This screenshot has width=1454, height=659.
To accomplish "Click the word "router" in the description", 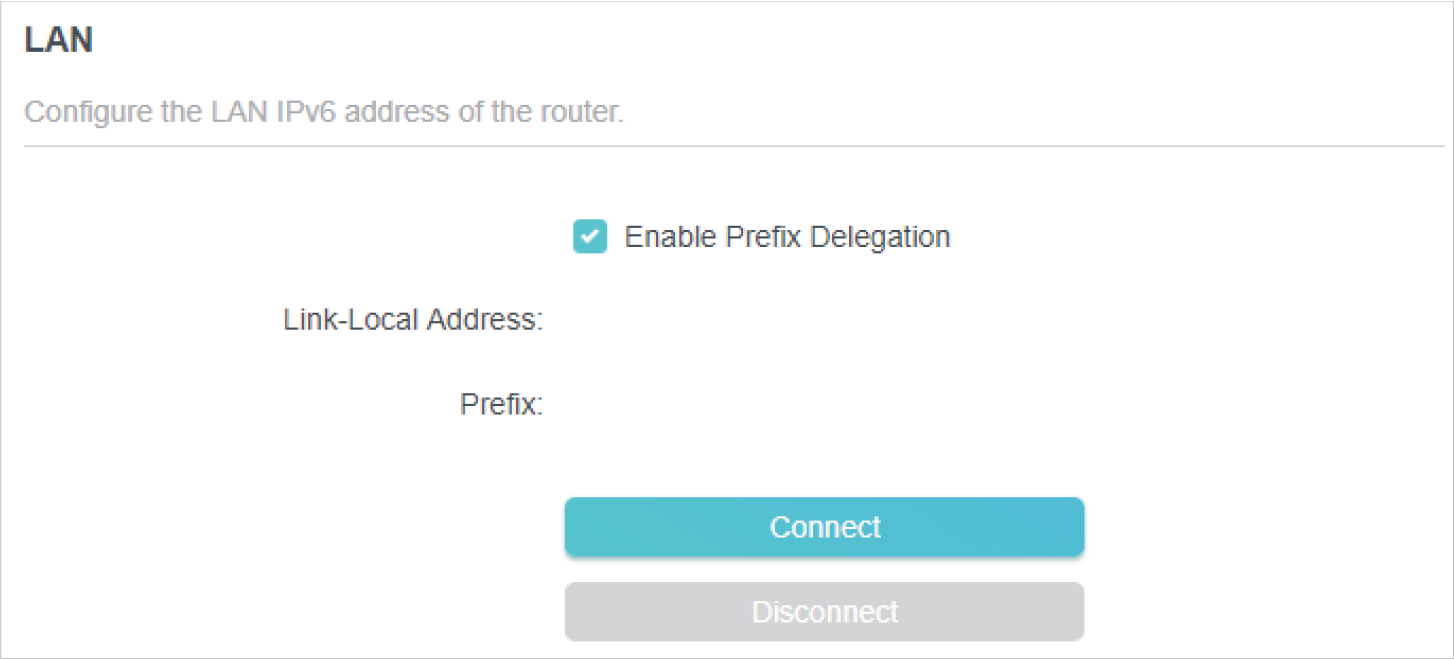I will click(x=583, y=111).
